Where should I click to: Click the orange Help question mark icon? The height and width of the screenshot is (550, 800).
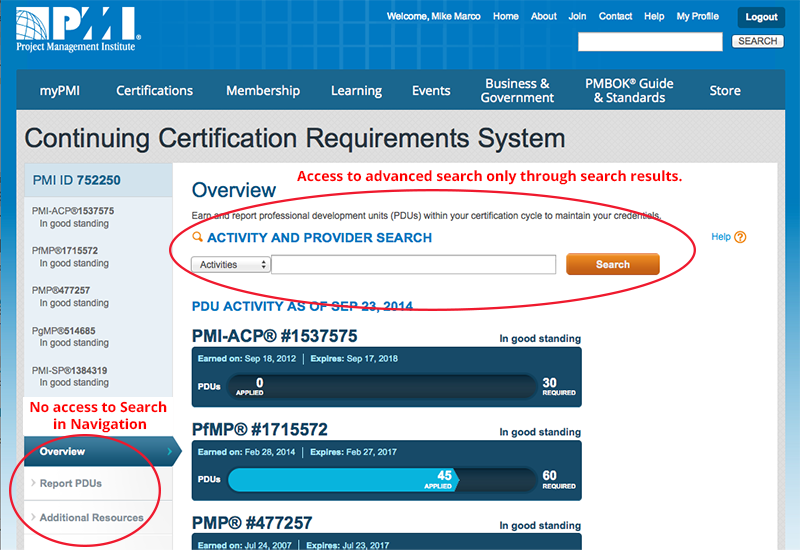[x=740, y=237]
